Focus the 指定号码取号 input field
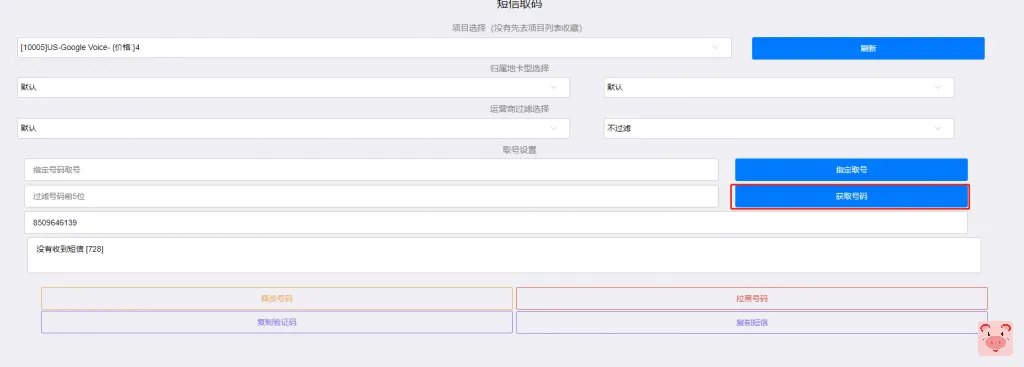The width and height of the screenshot is (1024, 367). (371, 170)
